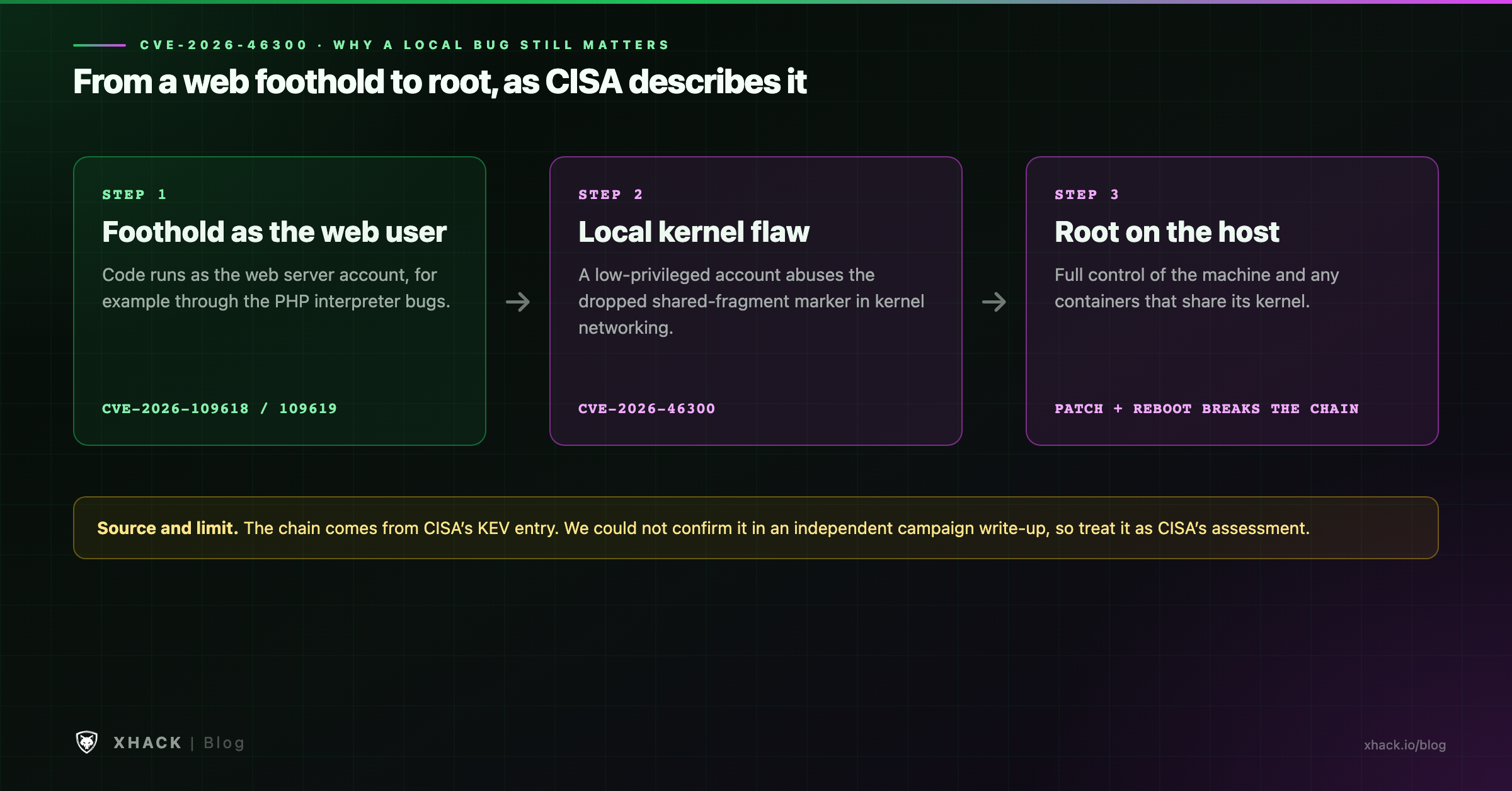Click the text "A low-privileged account abuses the"
This screenshot has width=1512, height=791.
[726, 275]
